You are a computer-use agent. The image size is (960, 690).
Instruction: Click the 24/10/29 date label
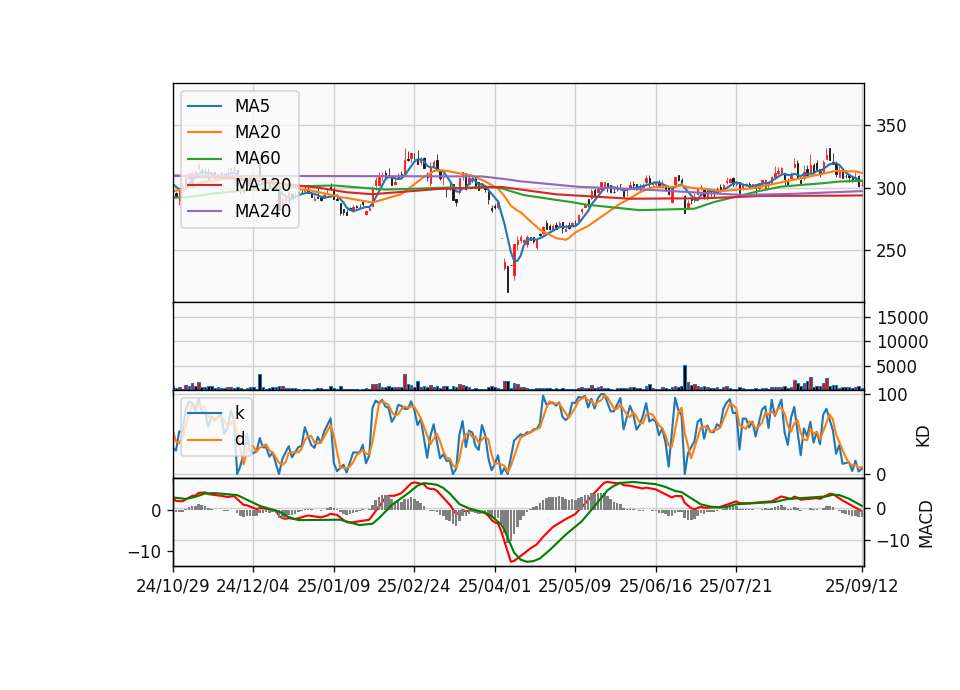[173, 586]
